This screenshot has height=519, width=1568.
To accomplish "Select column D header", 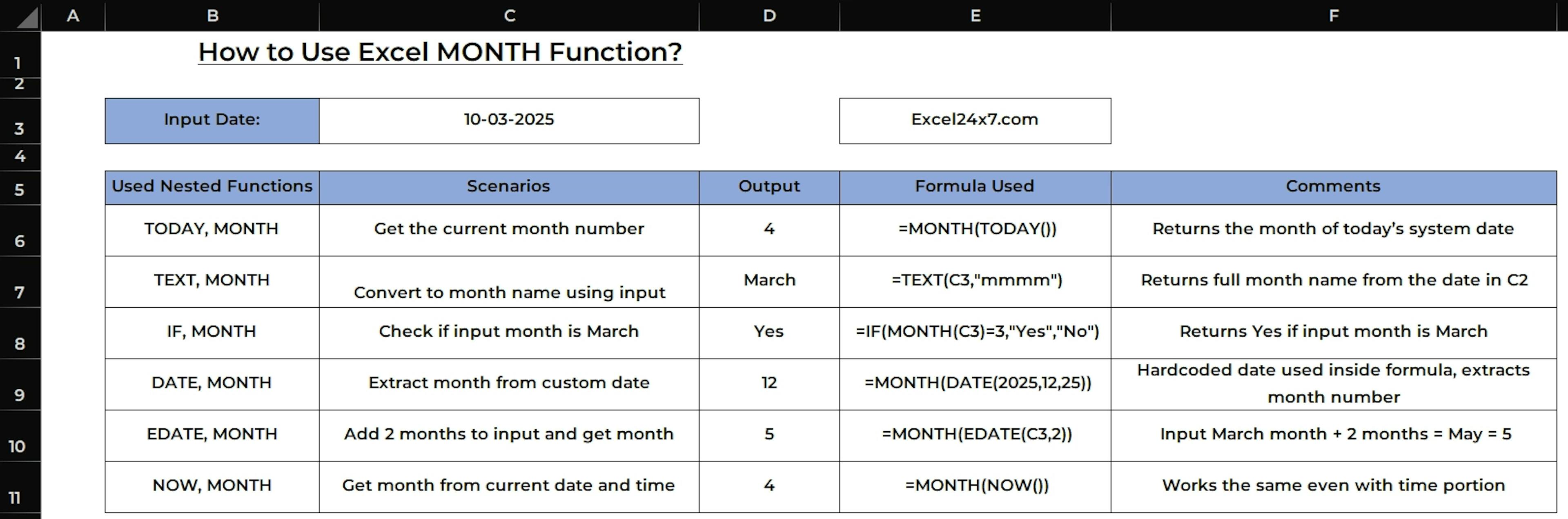I will pos(769,16).
